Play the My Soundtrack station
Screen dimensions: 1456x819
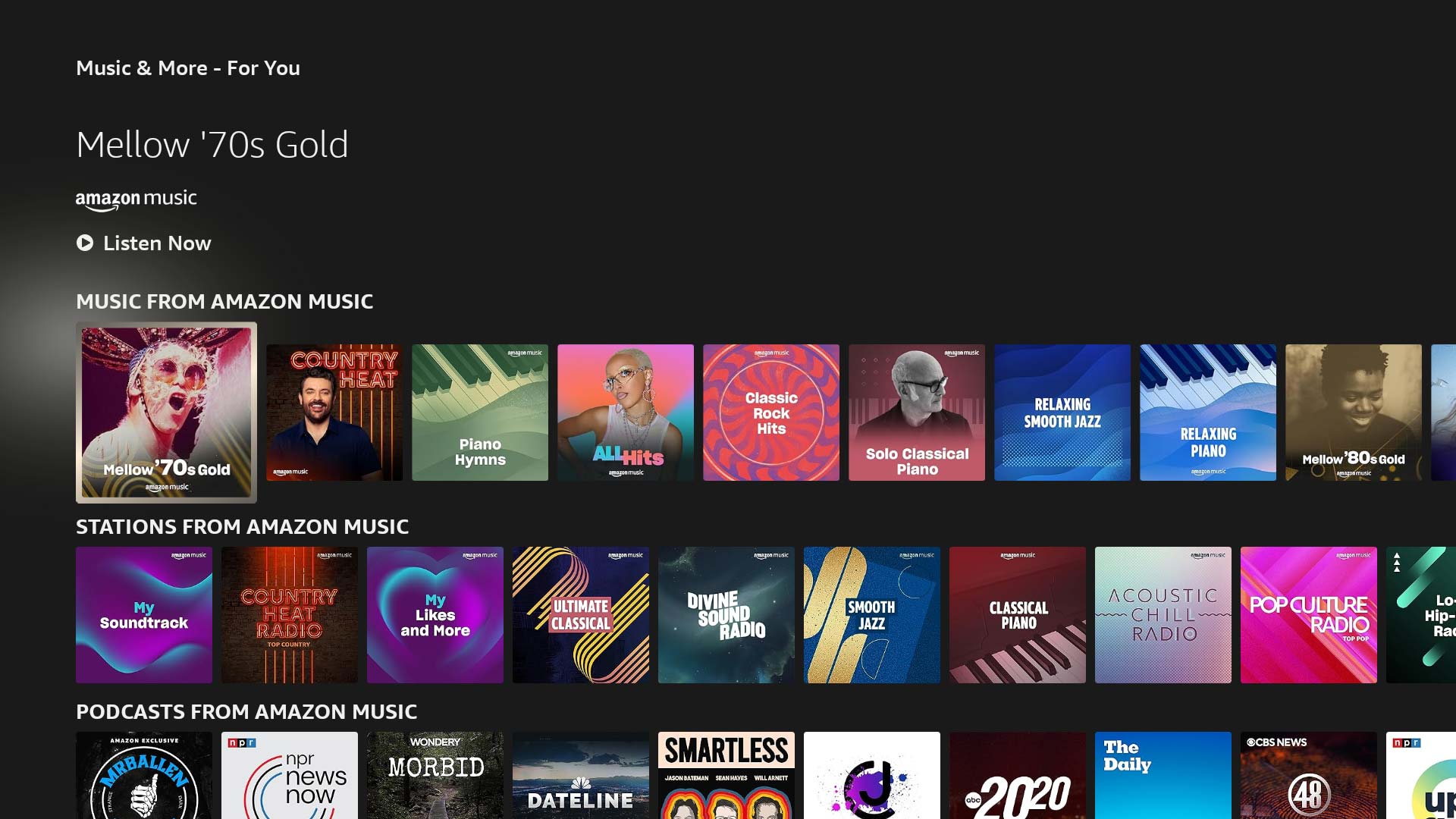[144, 615]
